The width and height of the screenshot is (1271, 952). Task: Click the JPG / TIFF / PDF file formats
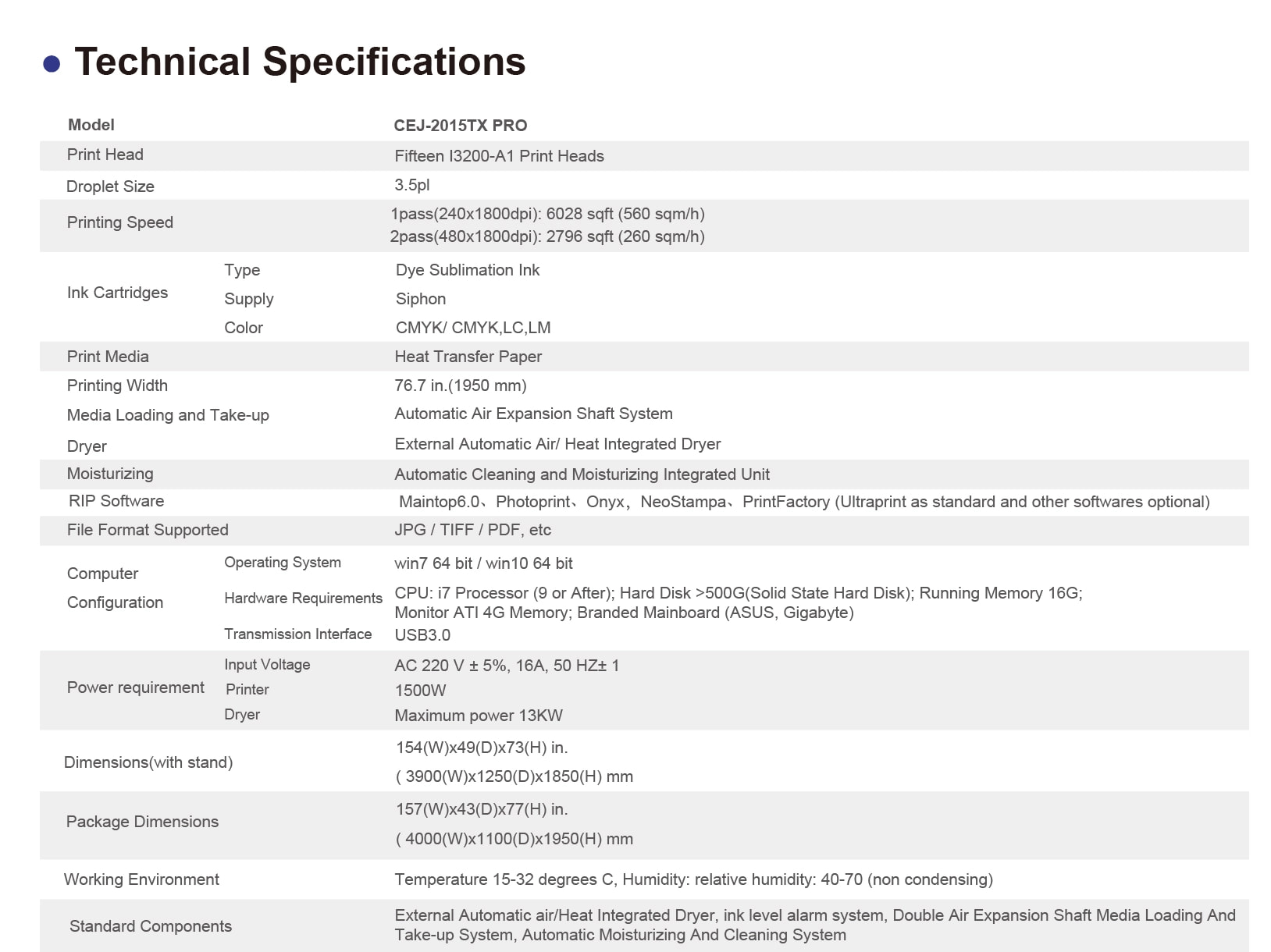472,530
